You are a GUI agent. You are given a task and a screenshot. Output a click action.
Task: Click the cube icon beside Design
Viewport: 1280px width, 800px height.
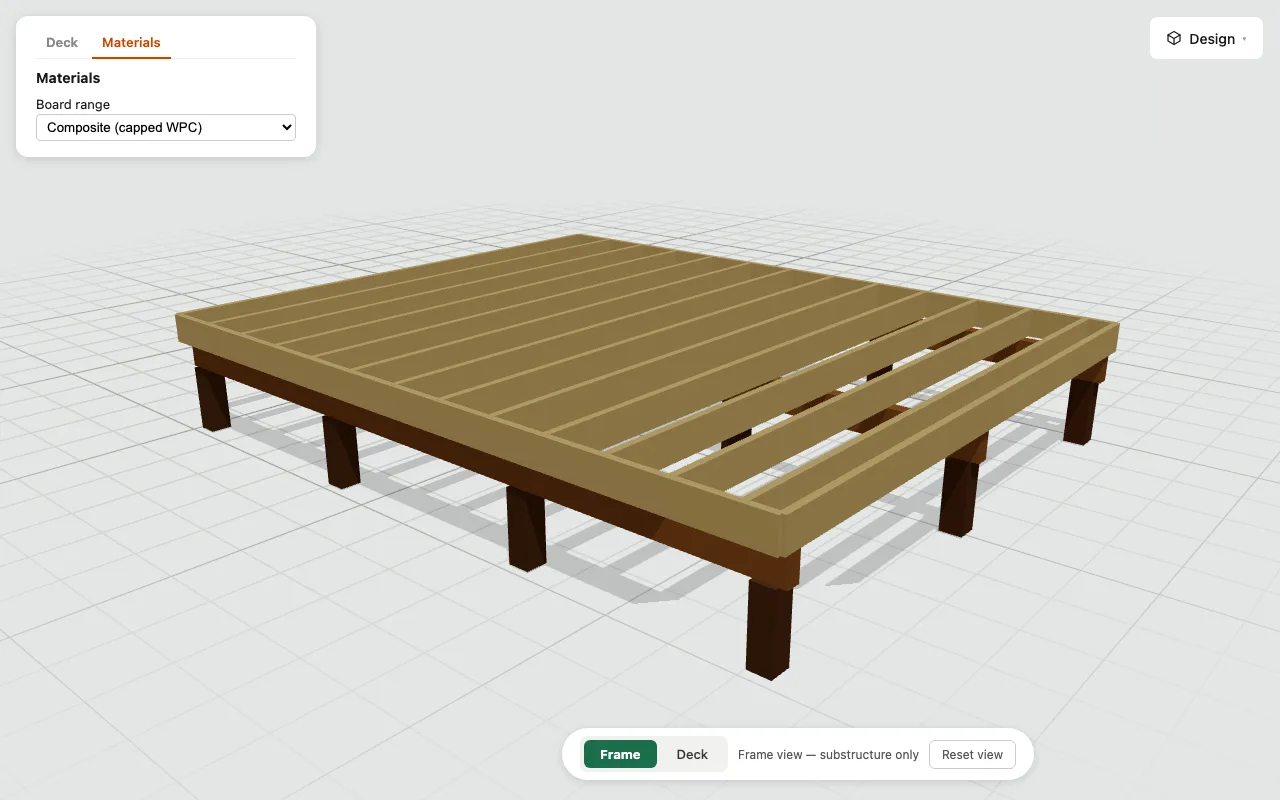pos(1174,39)
